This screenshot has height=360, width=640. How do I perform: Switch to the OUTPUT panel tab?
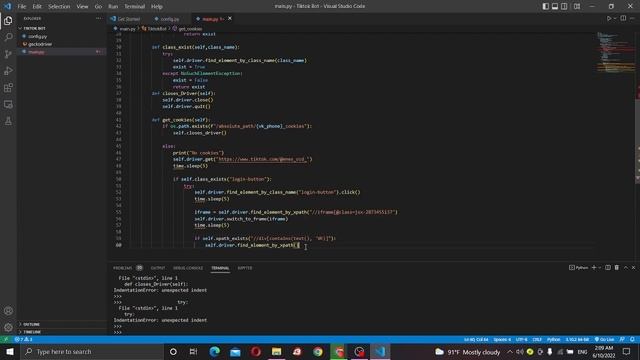coord(158,268)
